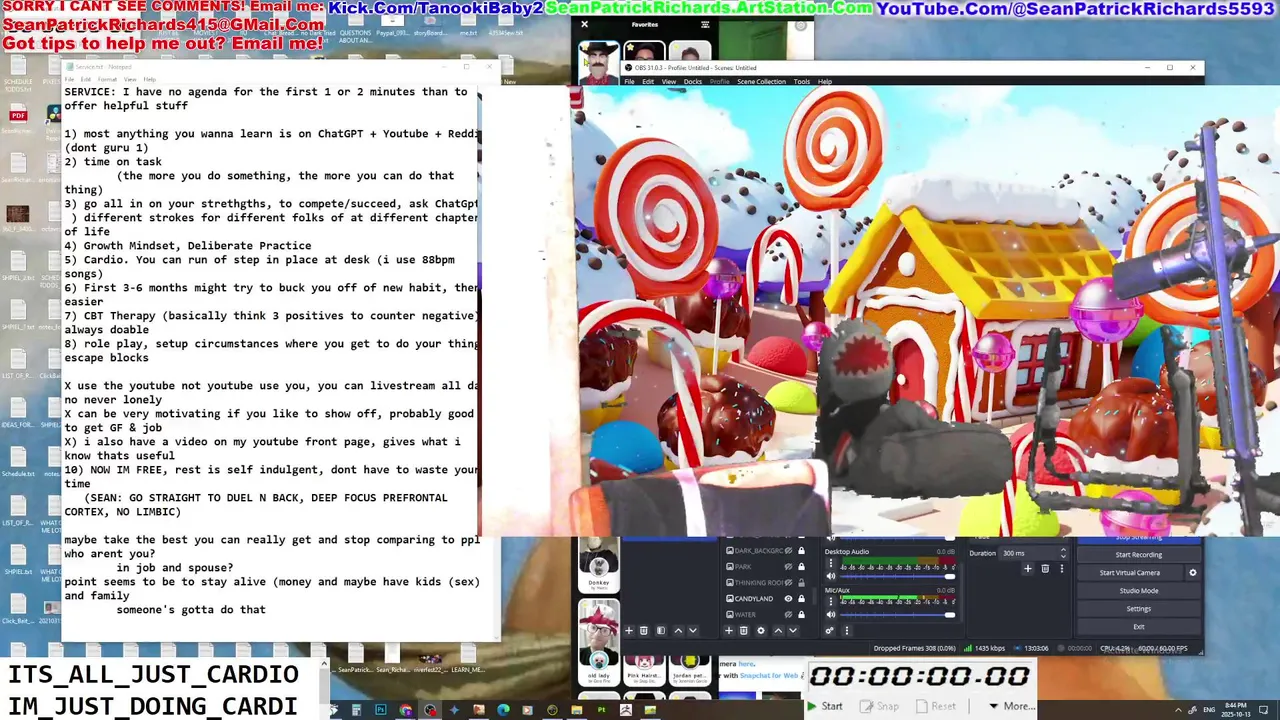The width and height of the screenshot is (1280, 720).
Task: Toggle visibility of the CANDYLAND source
Action: [x=788, y=599]
